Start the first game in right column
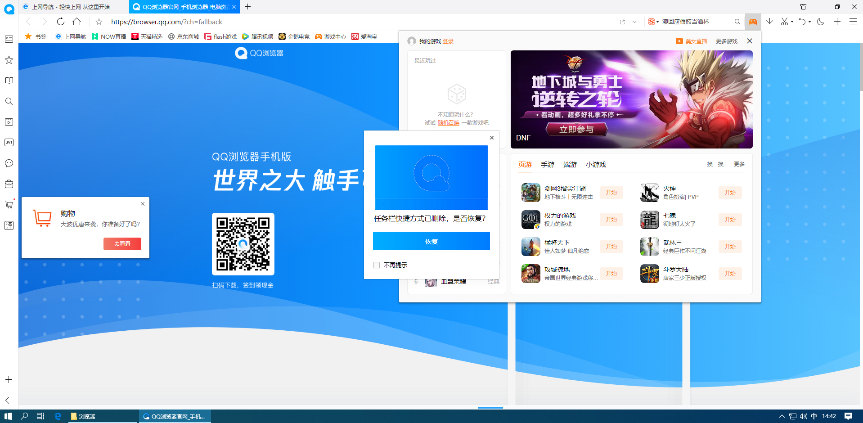The height and width of the screenshot is (423, 863). (x=730, y=193)
